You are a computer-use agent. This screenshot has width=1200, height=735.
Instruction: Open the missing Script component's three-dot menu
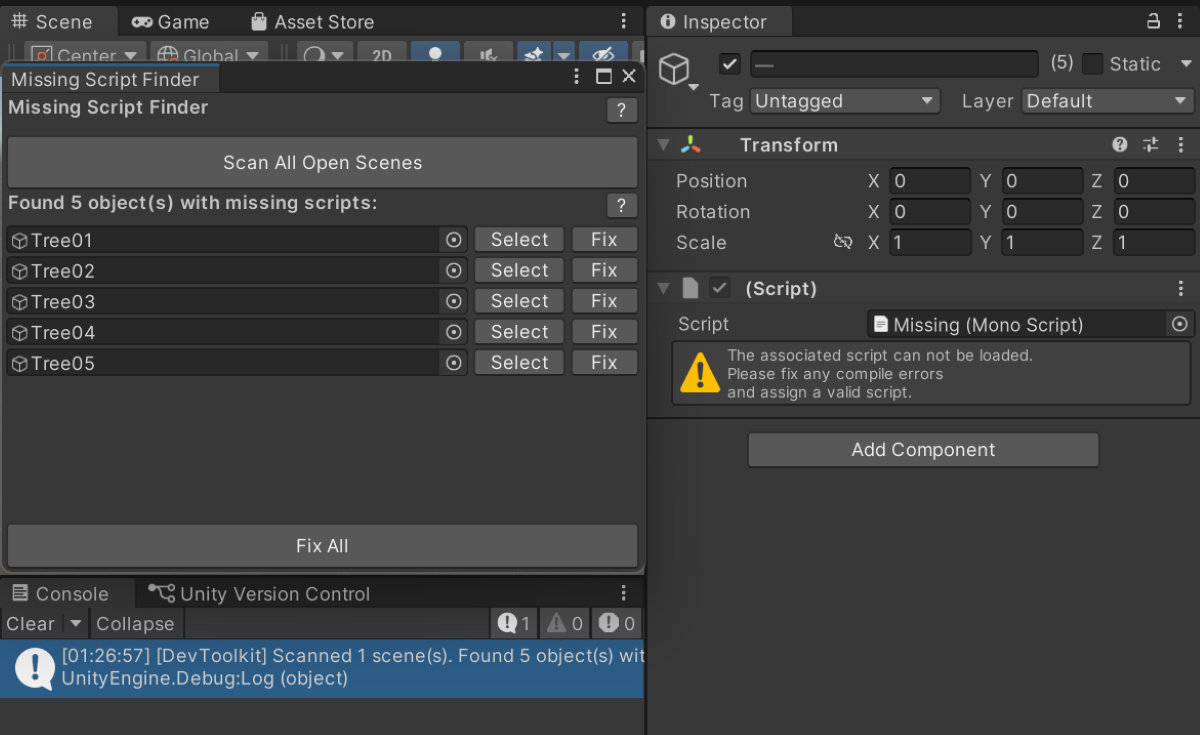(x=1181, y=288)
